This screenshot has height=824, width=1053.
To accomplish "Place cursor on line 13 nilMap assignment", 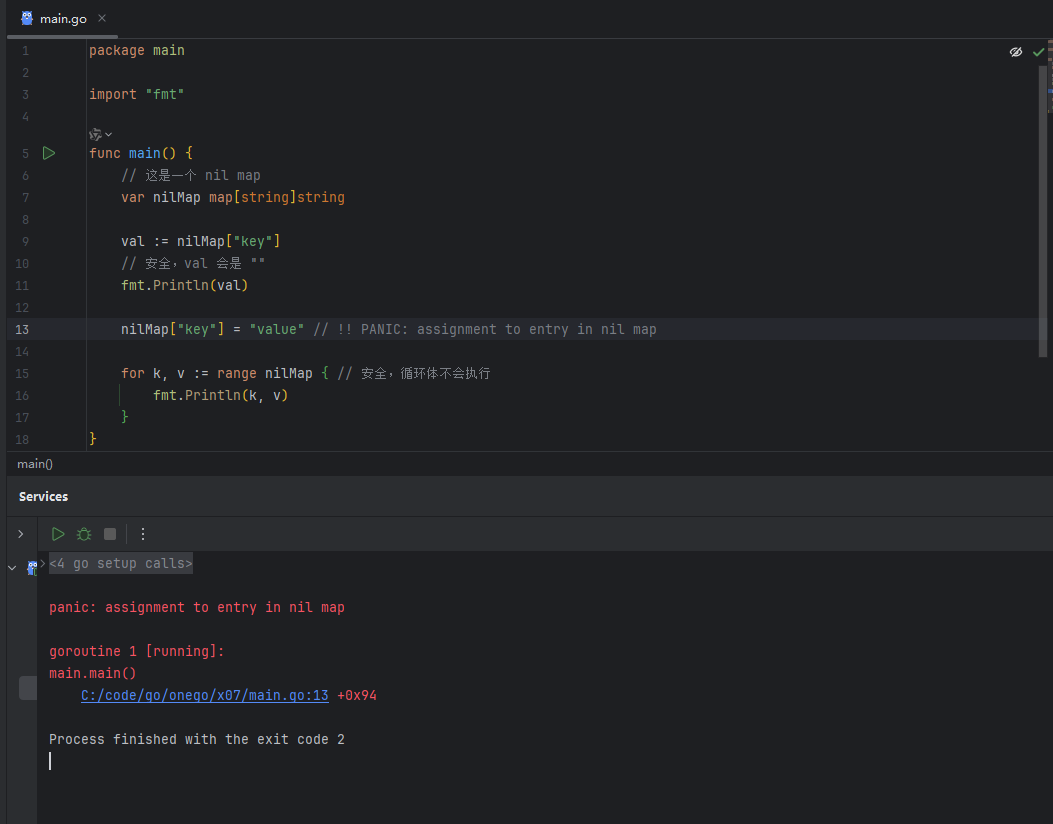I will point(389,329).
